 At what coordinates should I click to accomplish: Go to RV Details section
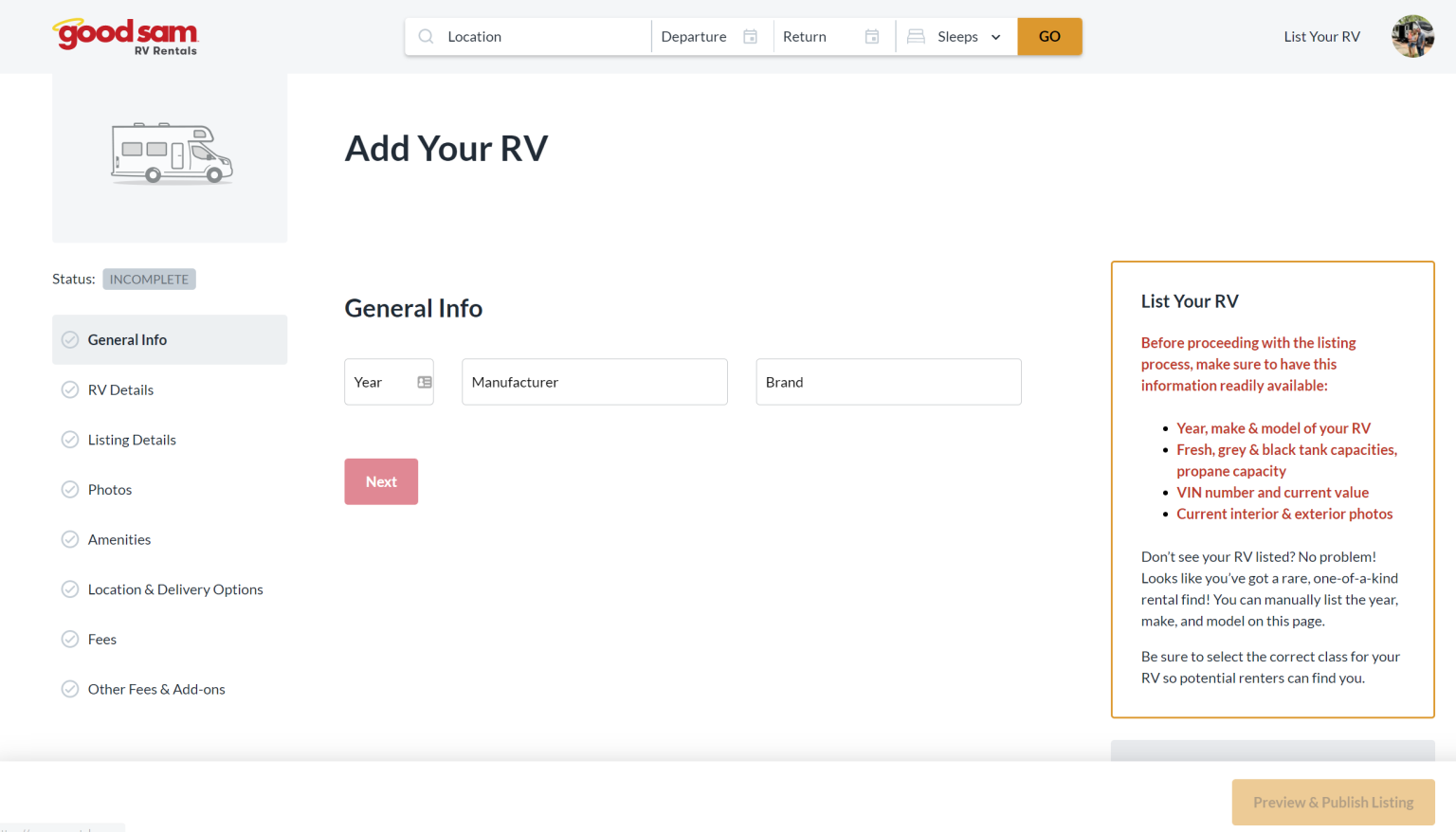click(x=120, y=390)
